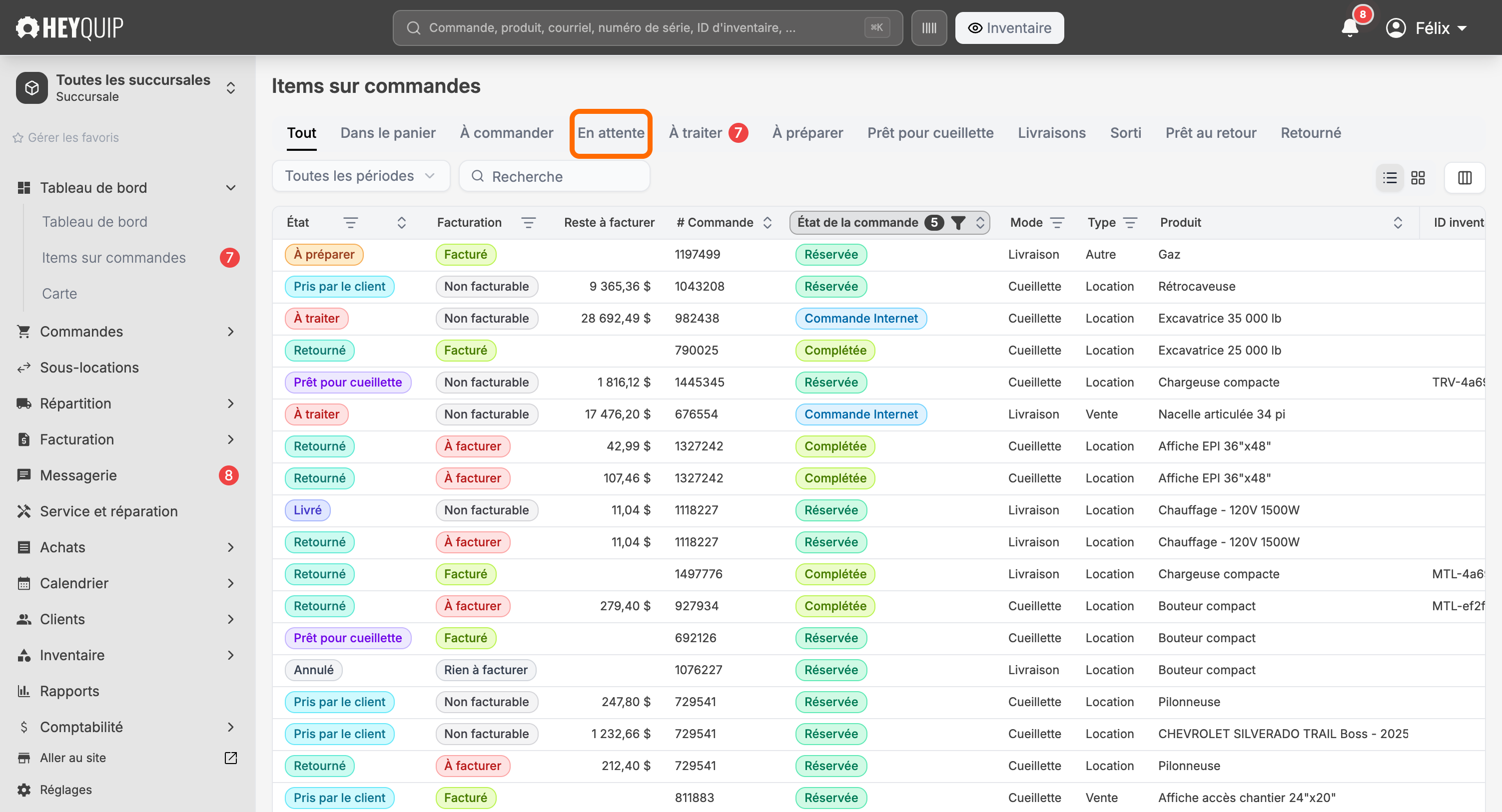The image size is (1502, 812).
Task: Switch to the En attente tab
Action: coord(611,133)
